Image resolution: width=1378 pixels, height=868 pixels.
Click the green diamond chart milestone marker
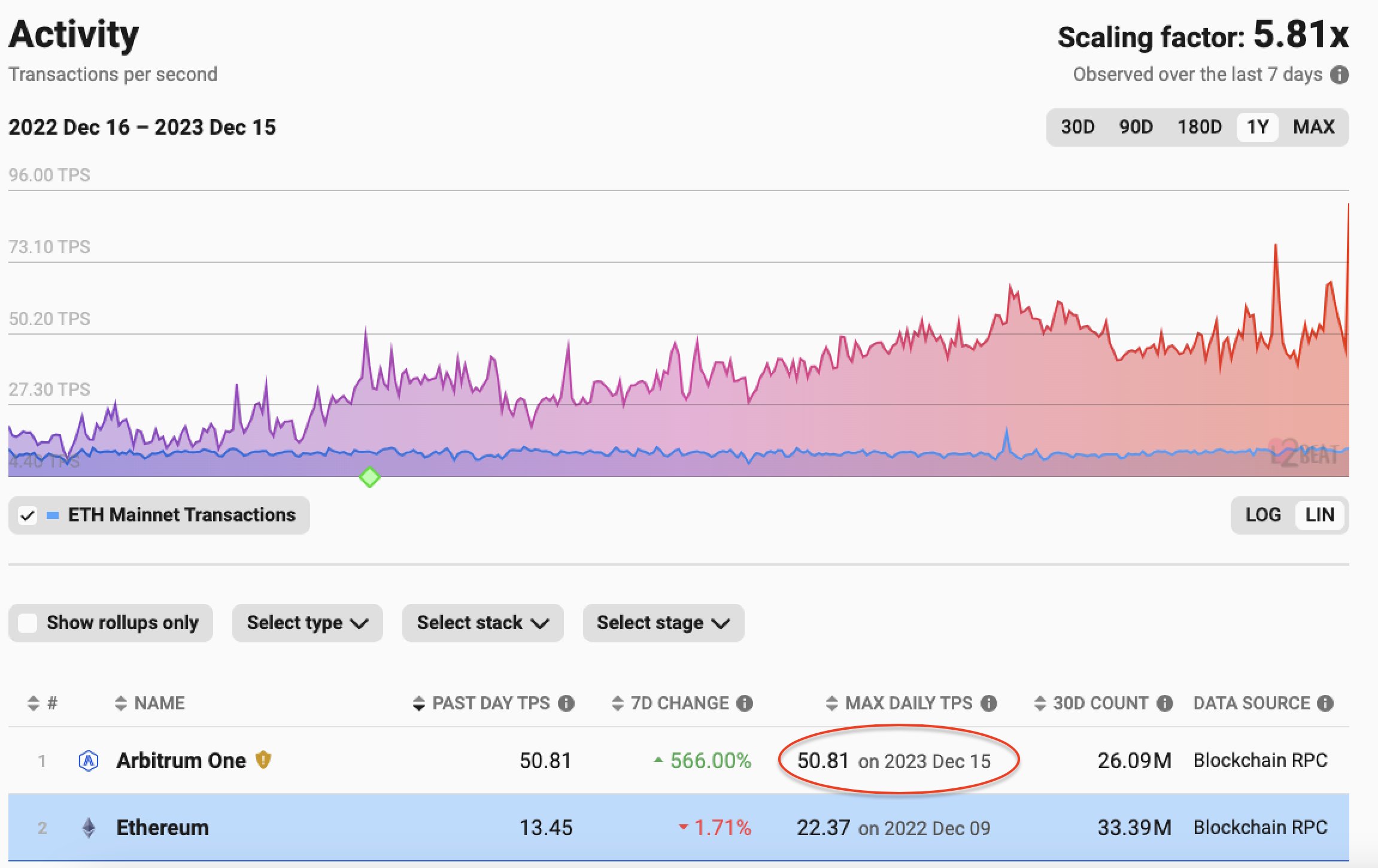[x=369, y=477]
